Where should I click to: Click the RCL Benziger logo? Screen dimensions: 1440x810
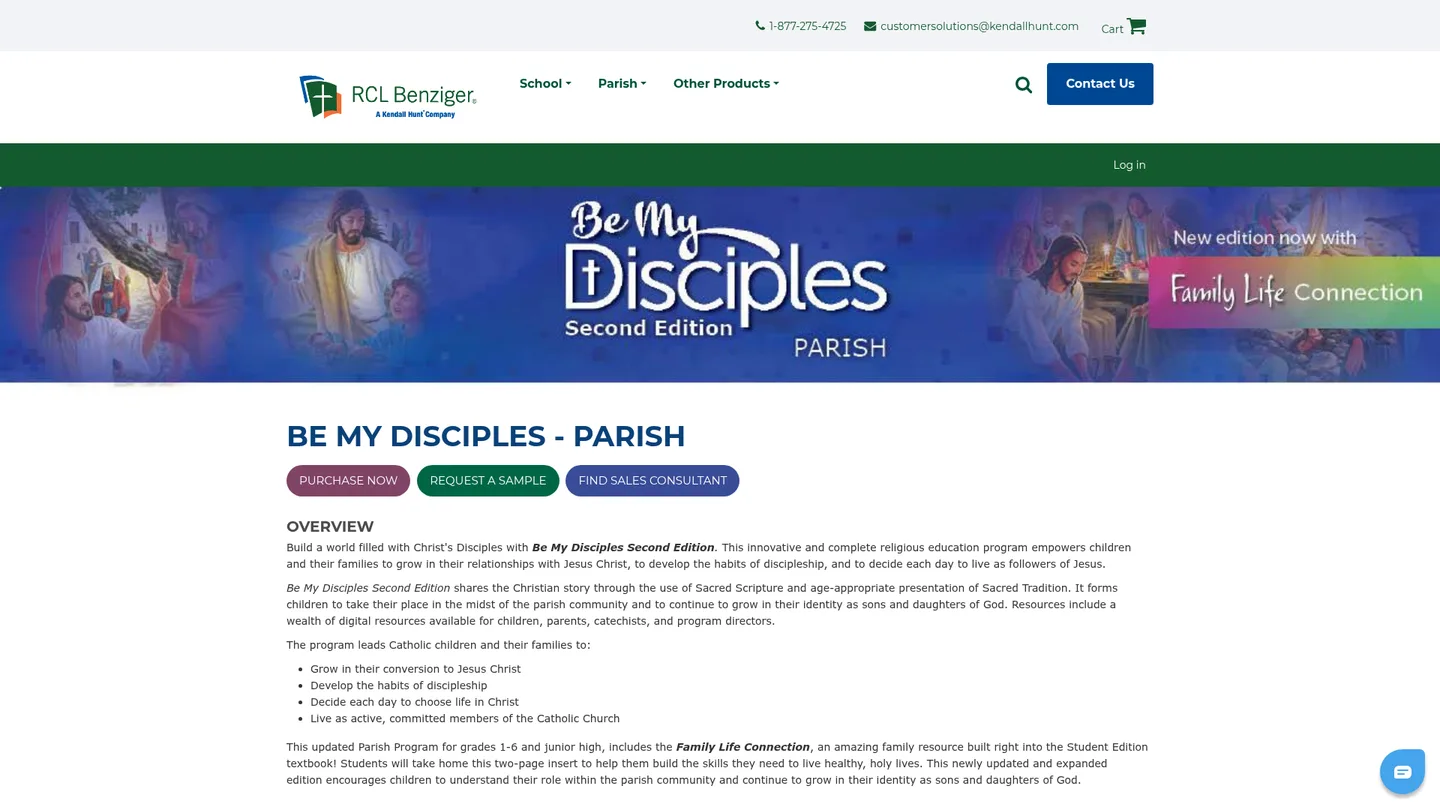click(x=387, y=97)
